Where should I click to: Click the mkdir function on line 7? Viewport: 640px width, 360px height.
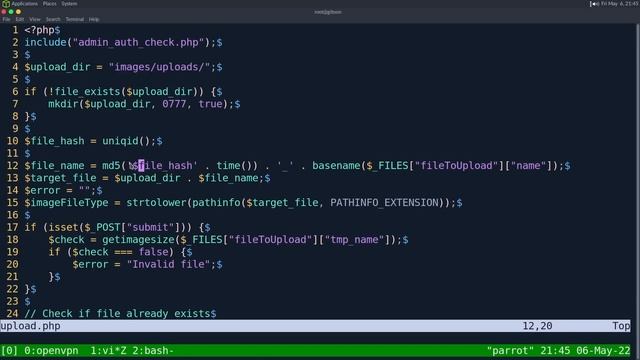[63, 104]
